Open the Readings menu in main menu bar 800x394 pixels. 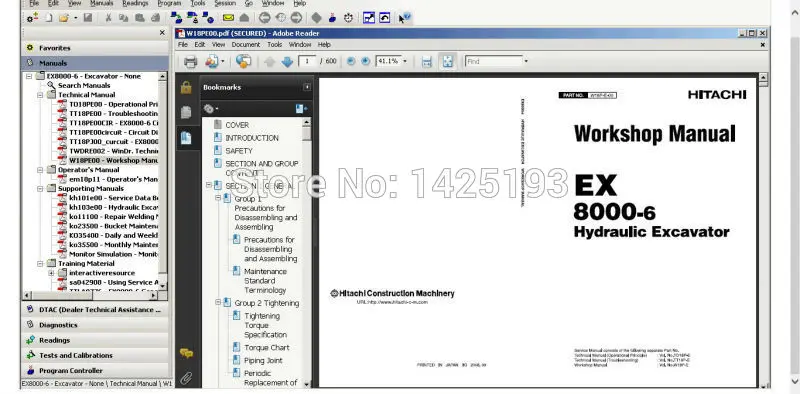tap(135, 3)
